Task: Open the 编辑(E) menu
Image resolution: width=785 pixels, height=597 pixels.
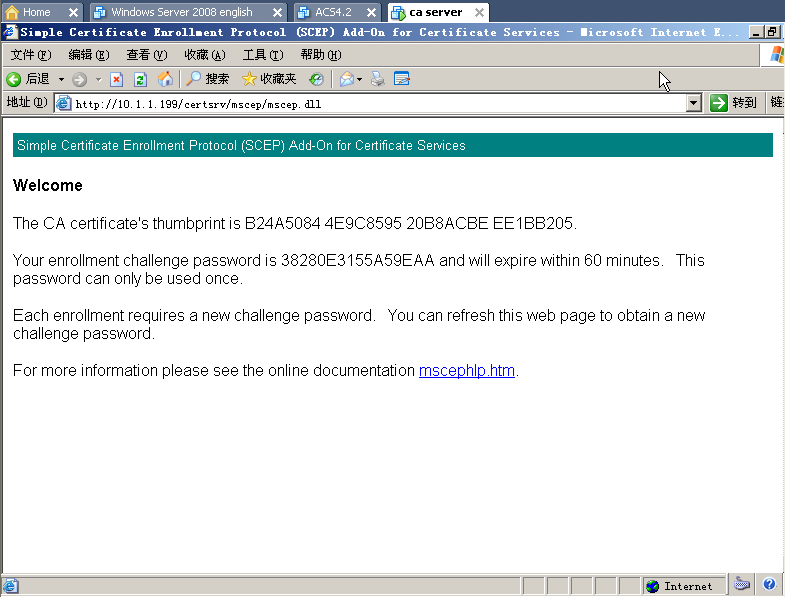Action: pyautogui.click(x=89, y=55)
